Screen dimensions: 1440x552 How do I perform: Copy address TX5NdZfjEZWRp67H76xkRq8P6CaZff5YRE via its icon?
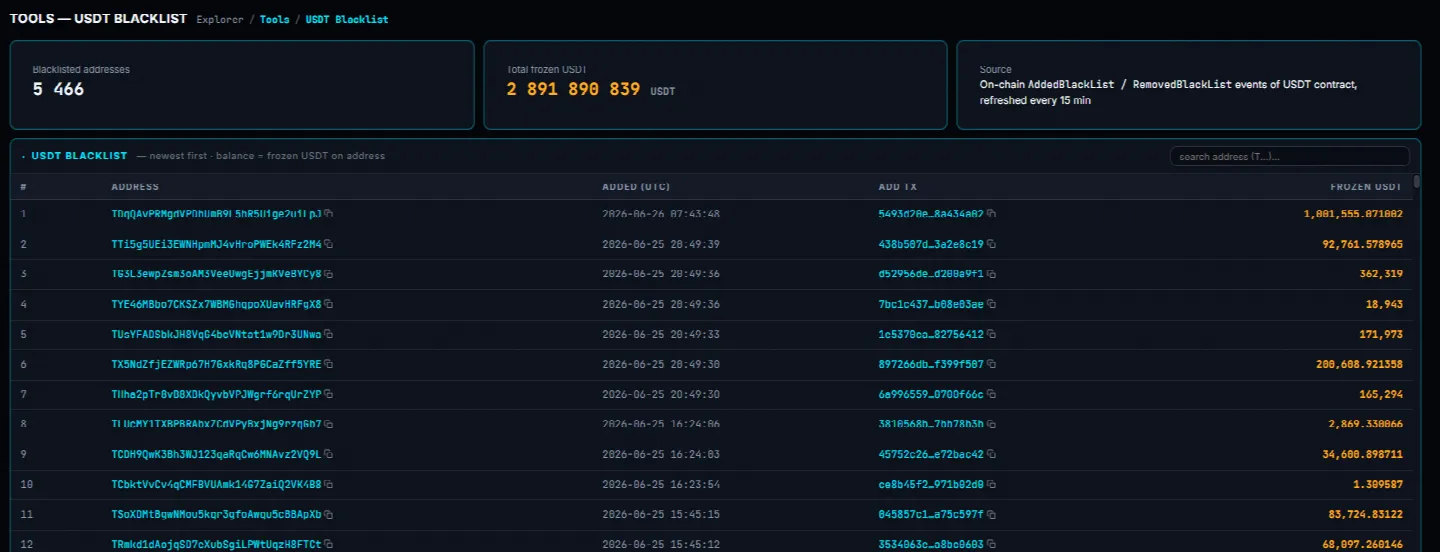328,364
